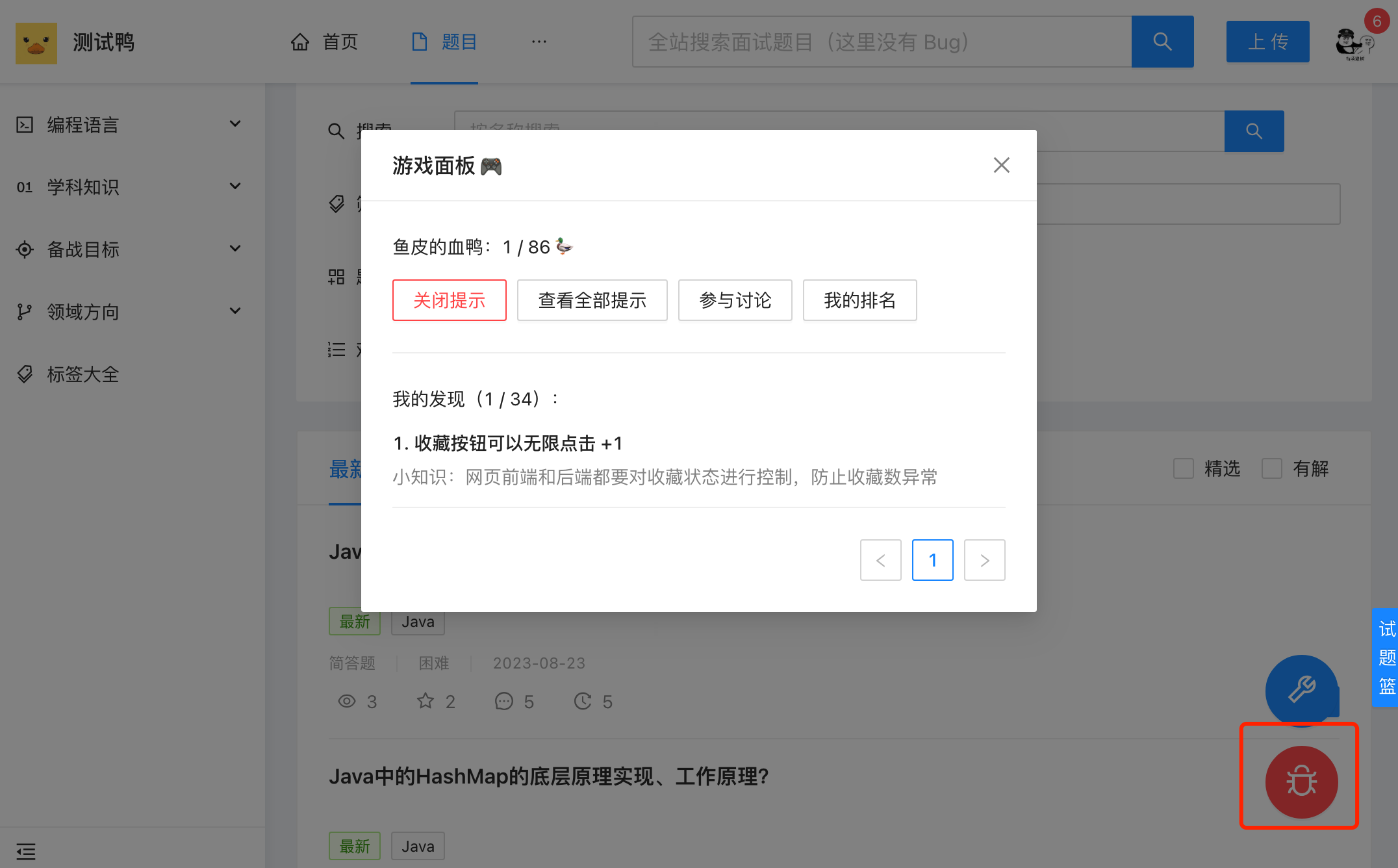Image resolution: width=1398 pixels, height=868 pixels.
Task: Click the comment bubble icon on the question
Action: coord(504,701)
